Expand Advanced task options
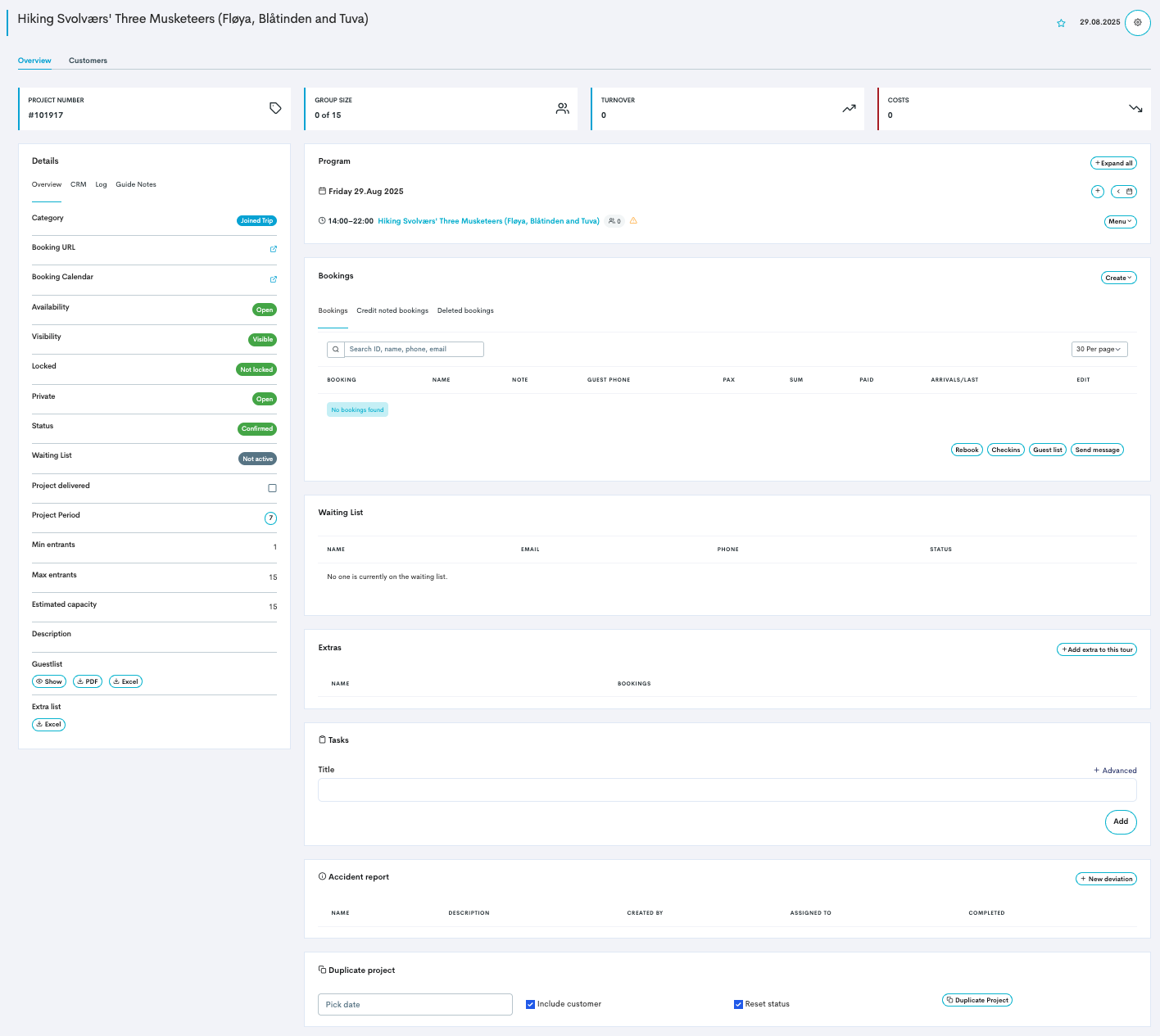Viewport: 1160px width, 1036px height. pos(1115,771)
